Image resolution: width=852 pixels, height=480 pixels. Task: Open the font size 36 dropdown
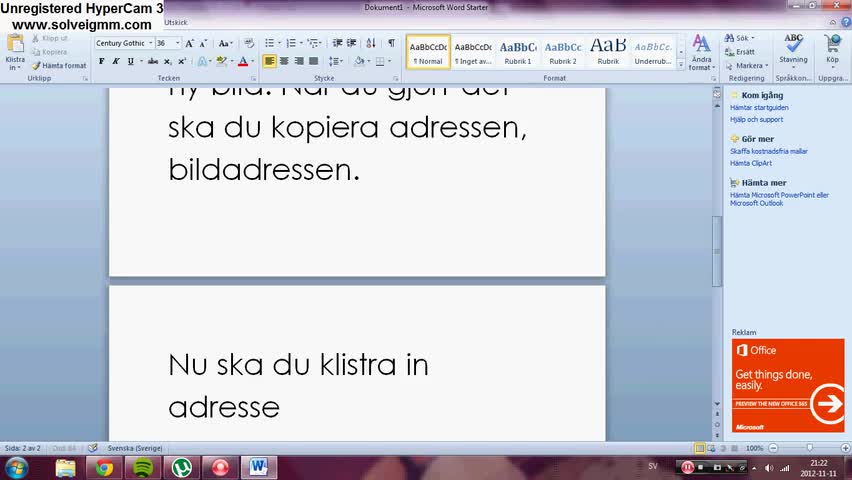(177, 43)
